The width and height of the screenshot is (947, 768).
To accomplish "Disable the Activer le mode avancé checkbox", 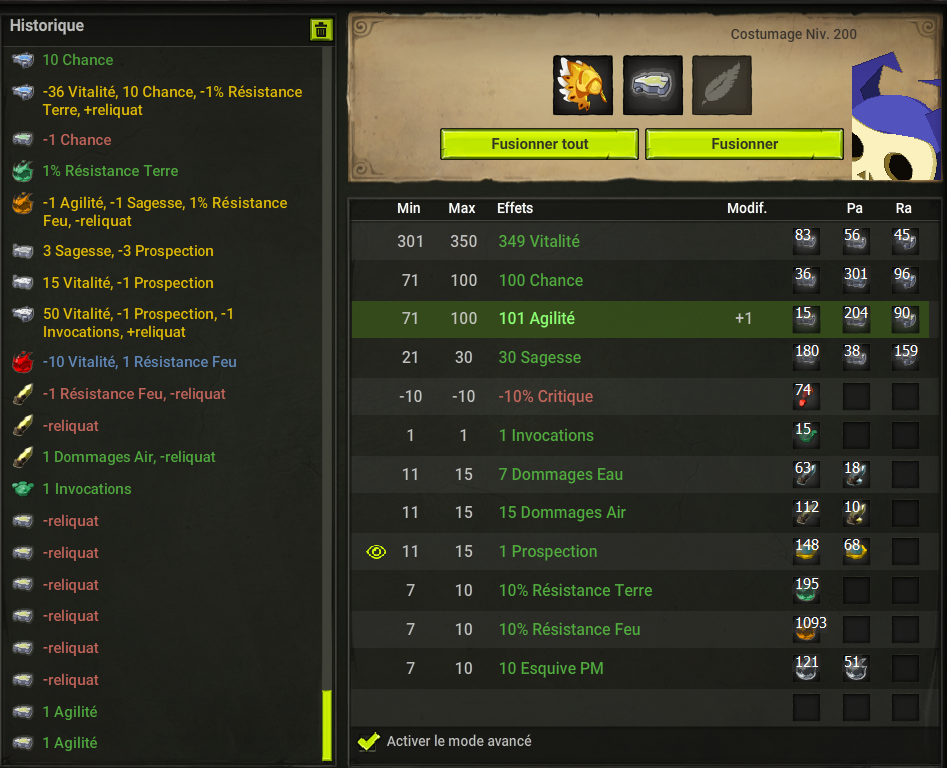I will 368,741.
